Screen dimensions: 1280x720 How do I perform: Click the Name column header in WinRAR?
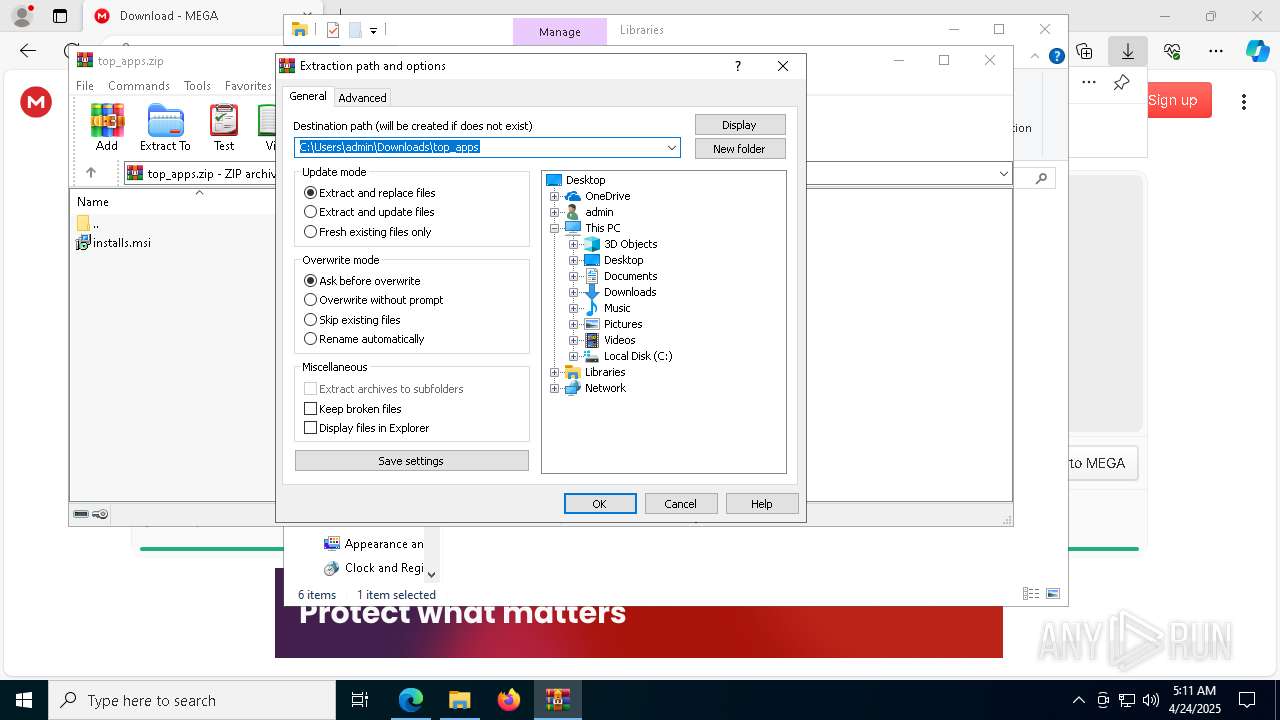click(93, 201)
